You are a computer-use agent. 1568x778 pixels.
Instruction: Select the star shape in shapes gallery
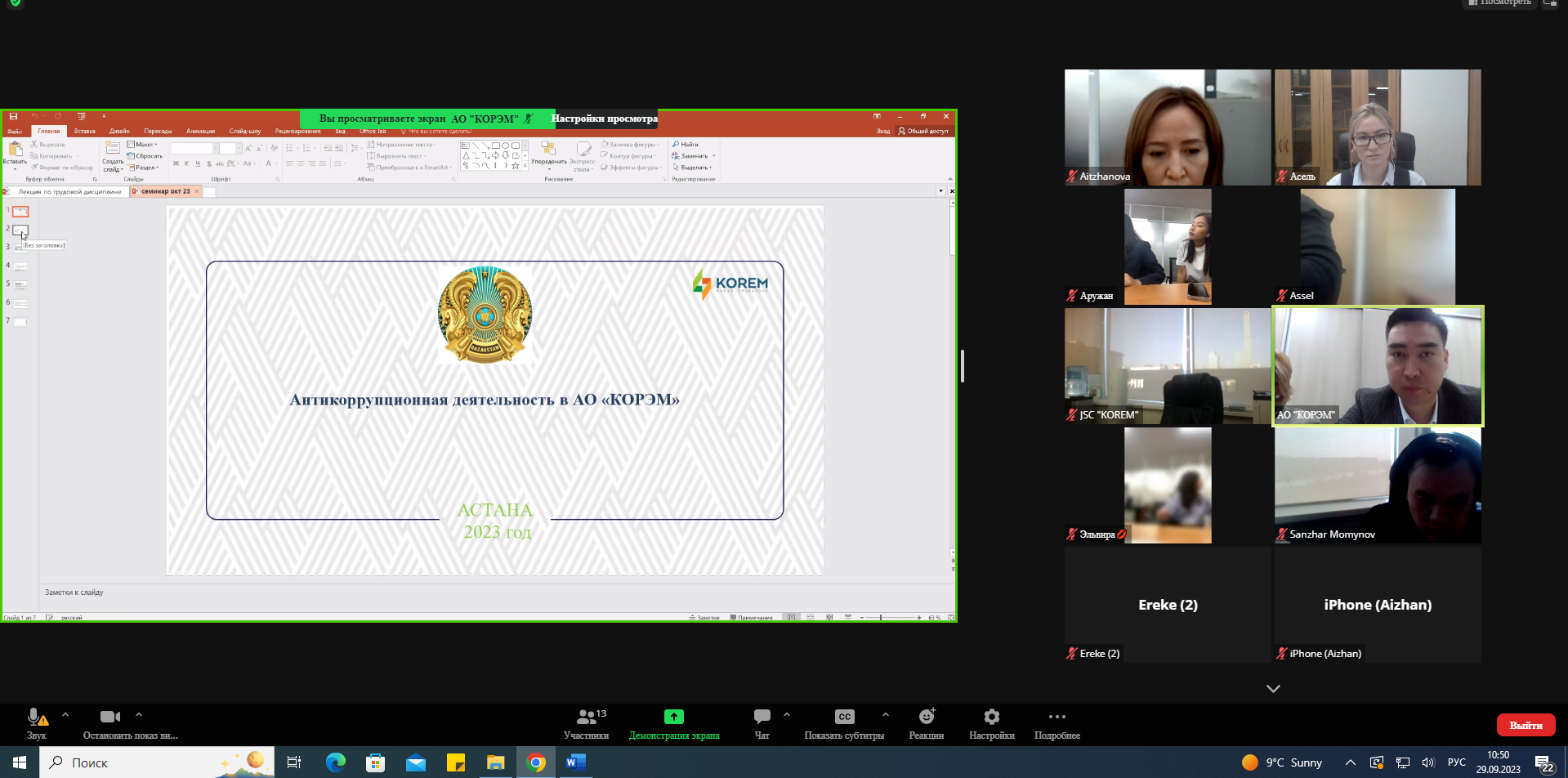click(515, 165)
